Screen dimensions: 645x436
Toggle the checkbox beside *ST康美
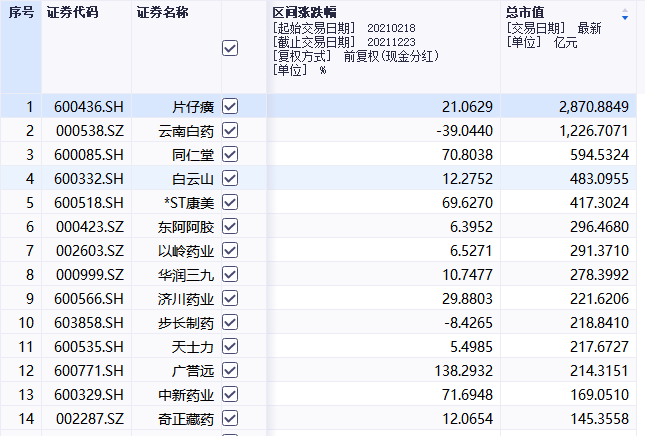230,202
